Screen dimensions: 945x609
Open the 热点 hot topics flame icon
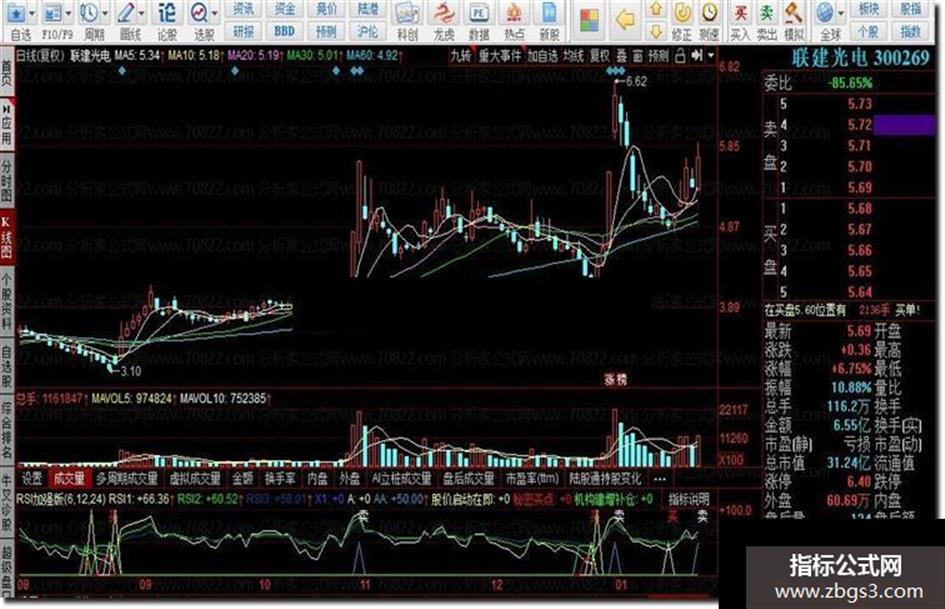[514, 14]
